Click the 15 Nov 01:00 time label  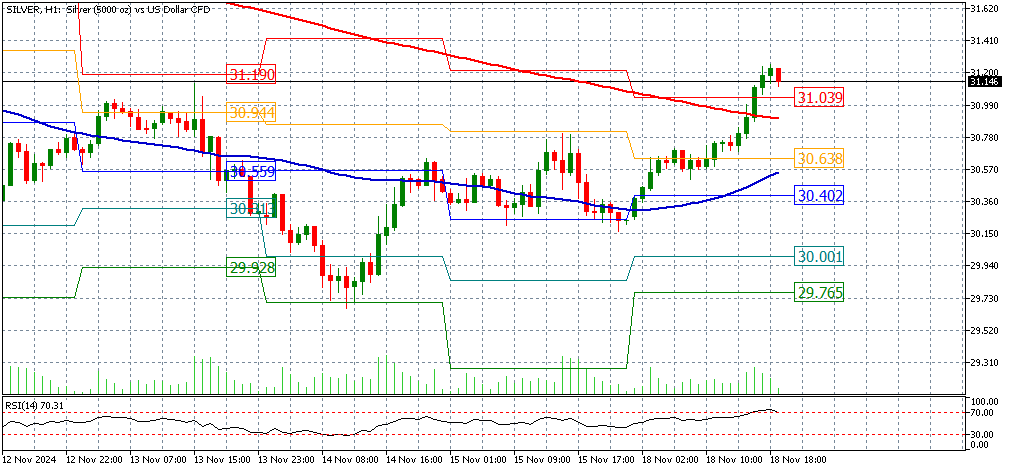click(x=478, y=459)
